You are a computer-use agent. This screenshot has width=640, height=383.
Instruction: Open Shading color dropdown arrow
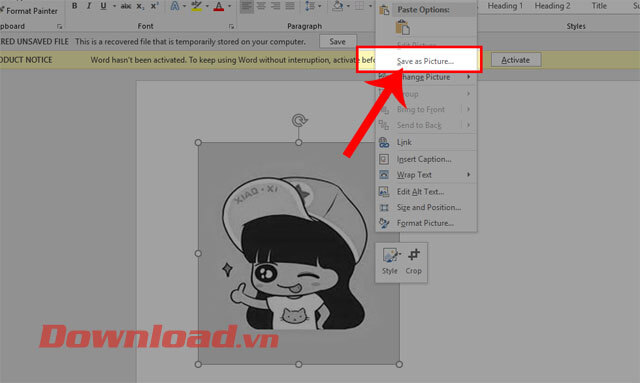click(348, 6)
